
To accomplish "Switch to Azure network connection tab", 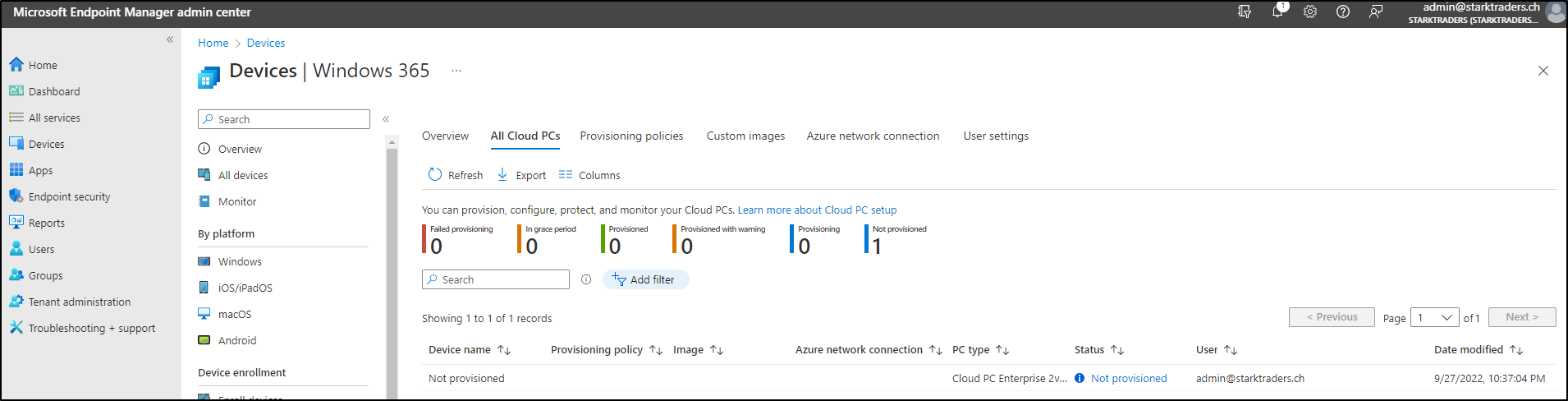I will pyautogui.click(x=873, y=136).
